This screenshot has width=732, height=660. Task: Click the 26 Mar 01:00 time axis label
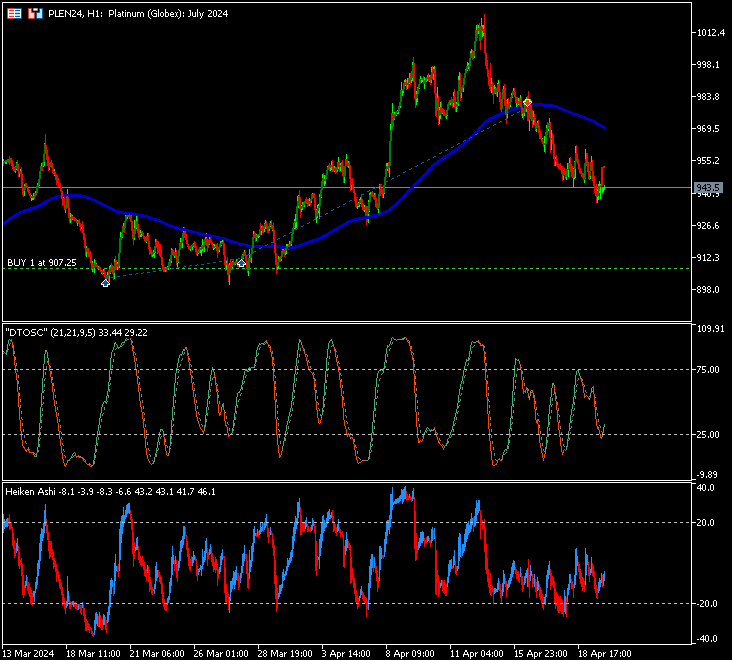point(221,653)
